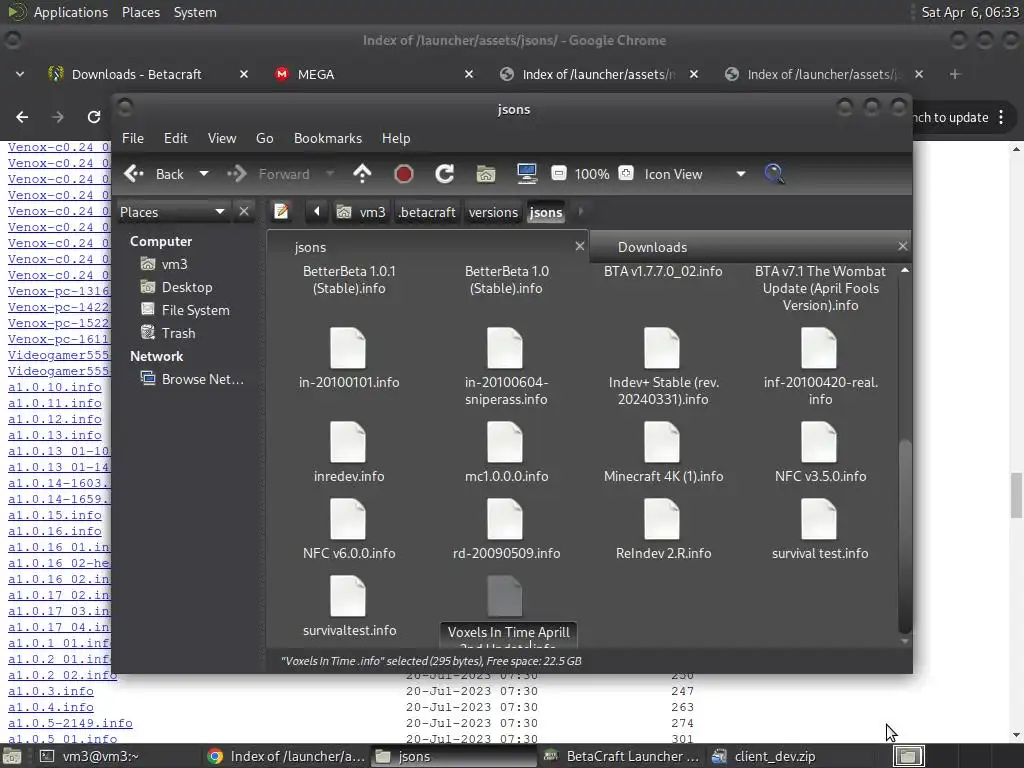1024x768 pixels.
Task: Select versions path bar segment
Action: click(493, 212)
